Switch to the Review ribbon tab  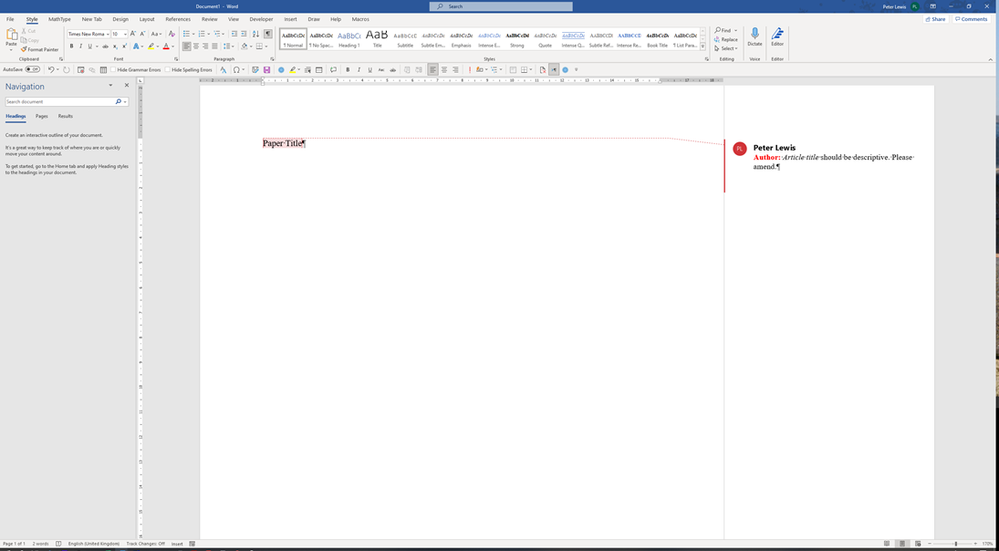click(210, 19)
